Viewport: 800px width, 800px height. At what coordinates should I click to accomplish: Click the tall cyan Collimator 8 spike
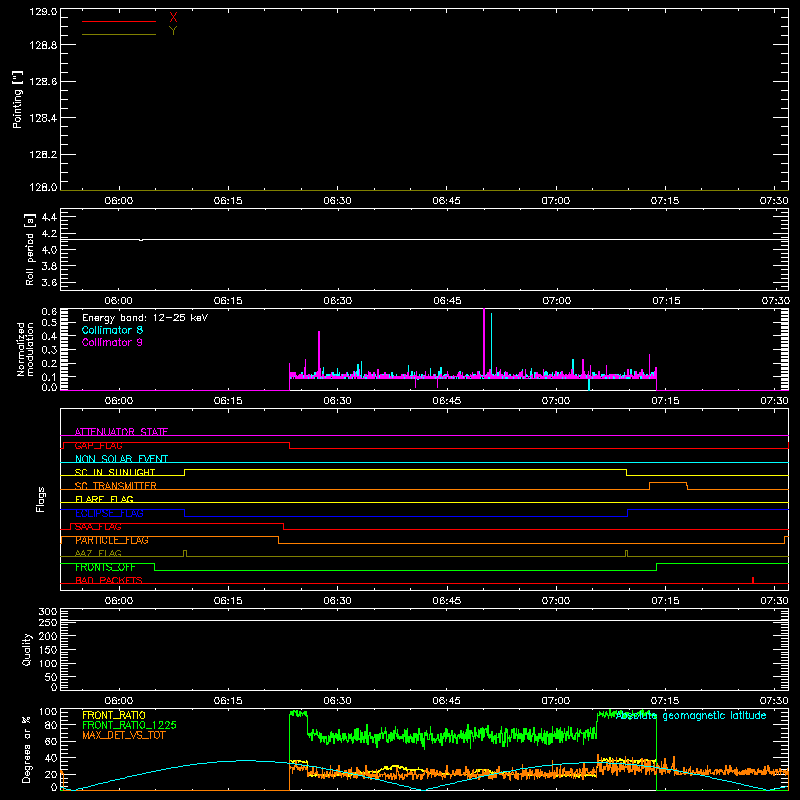491,344
